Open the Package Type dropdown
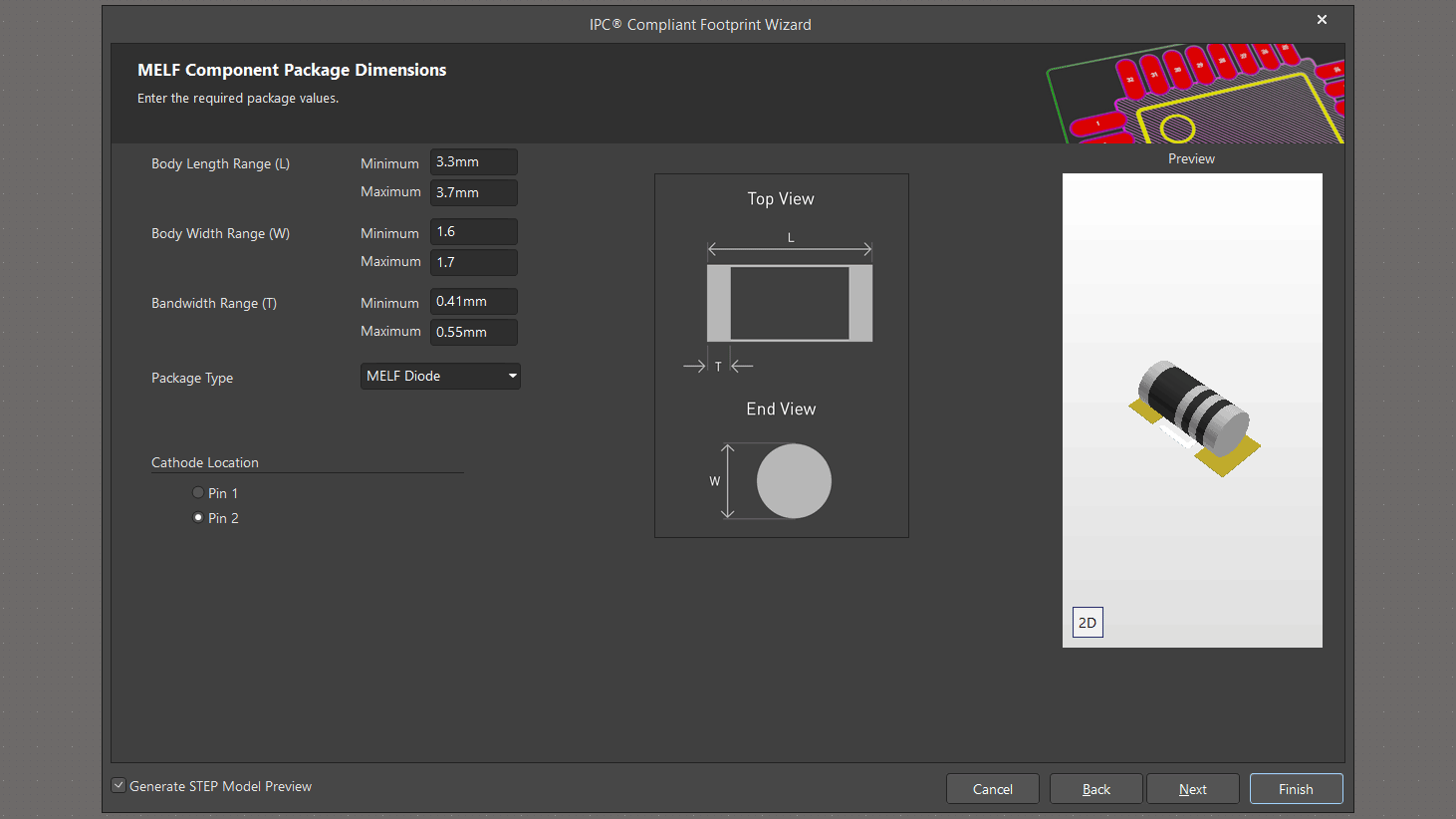The image size is (1456, 819). [440, 376]
